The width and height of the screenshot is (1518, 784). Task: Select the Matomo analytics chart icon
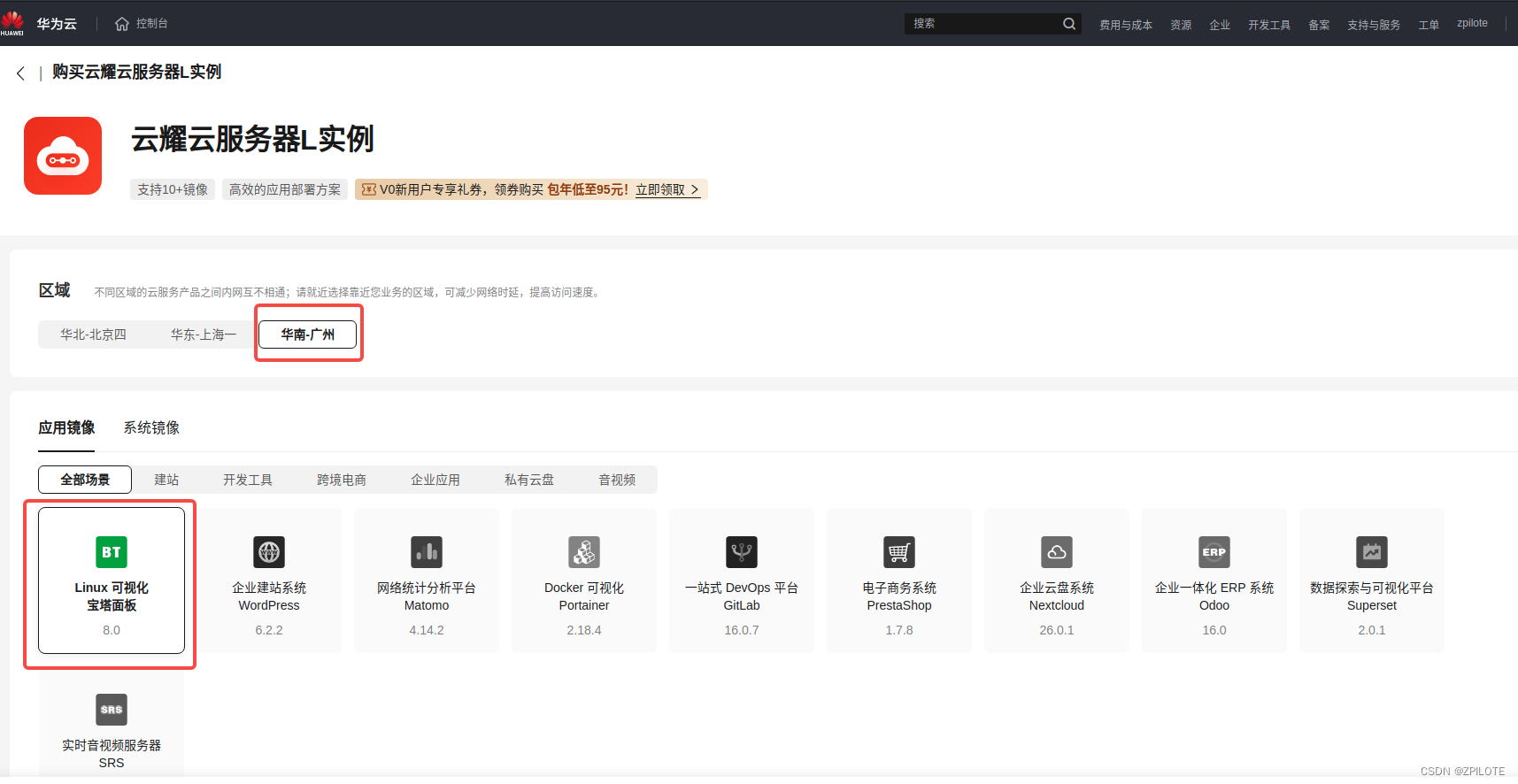click(427, 552)
